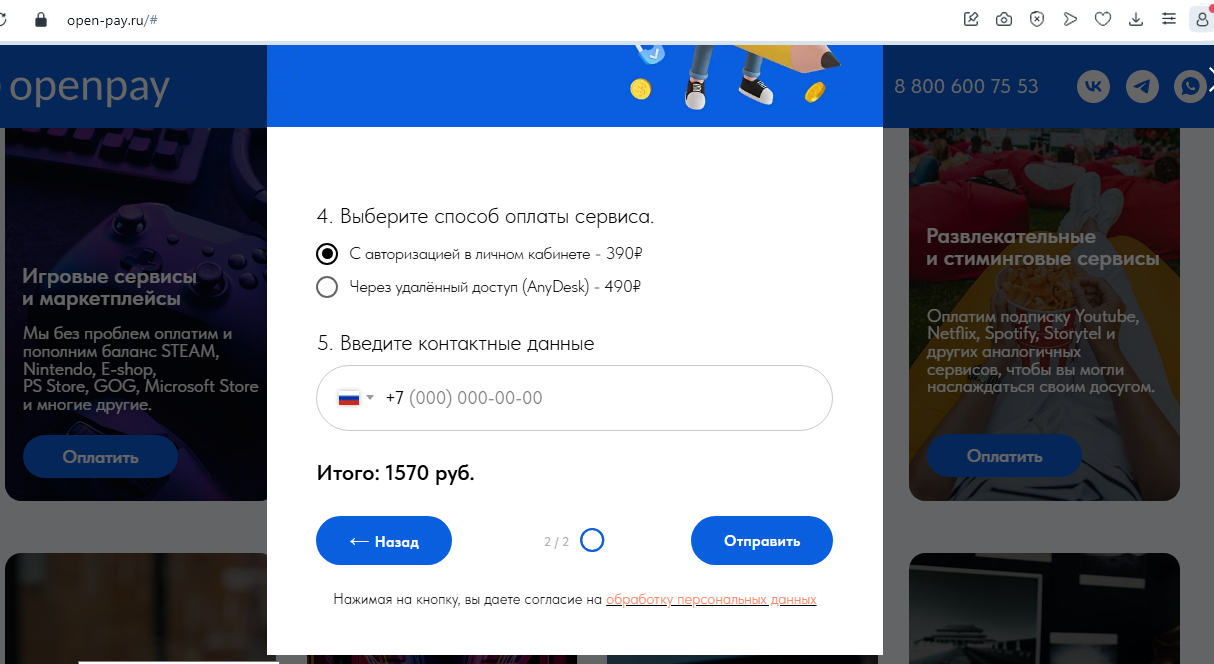Select payment with personal account authorization 390₽
Image resolution: width=1214 pixels, height=664 pixels.
point(327,254)
